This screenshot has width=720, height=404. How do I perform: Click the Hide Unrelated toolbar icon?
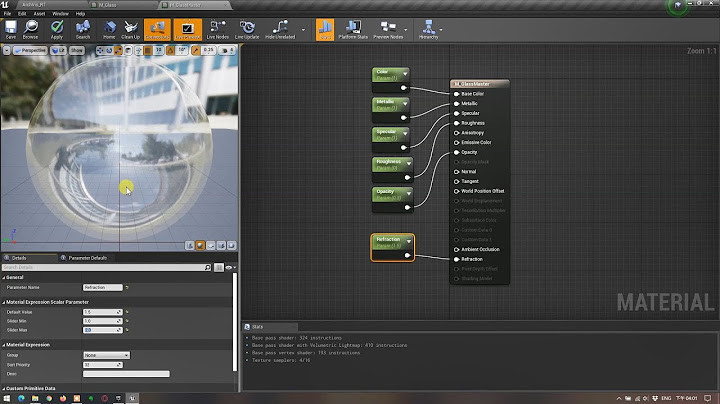pos(280,30)
